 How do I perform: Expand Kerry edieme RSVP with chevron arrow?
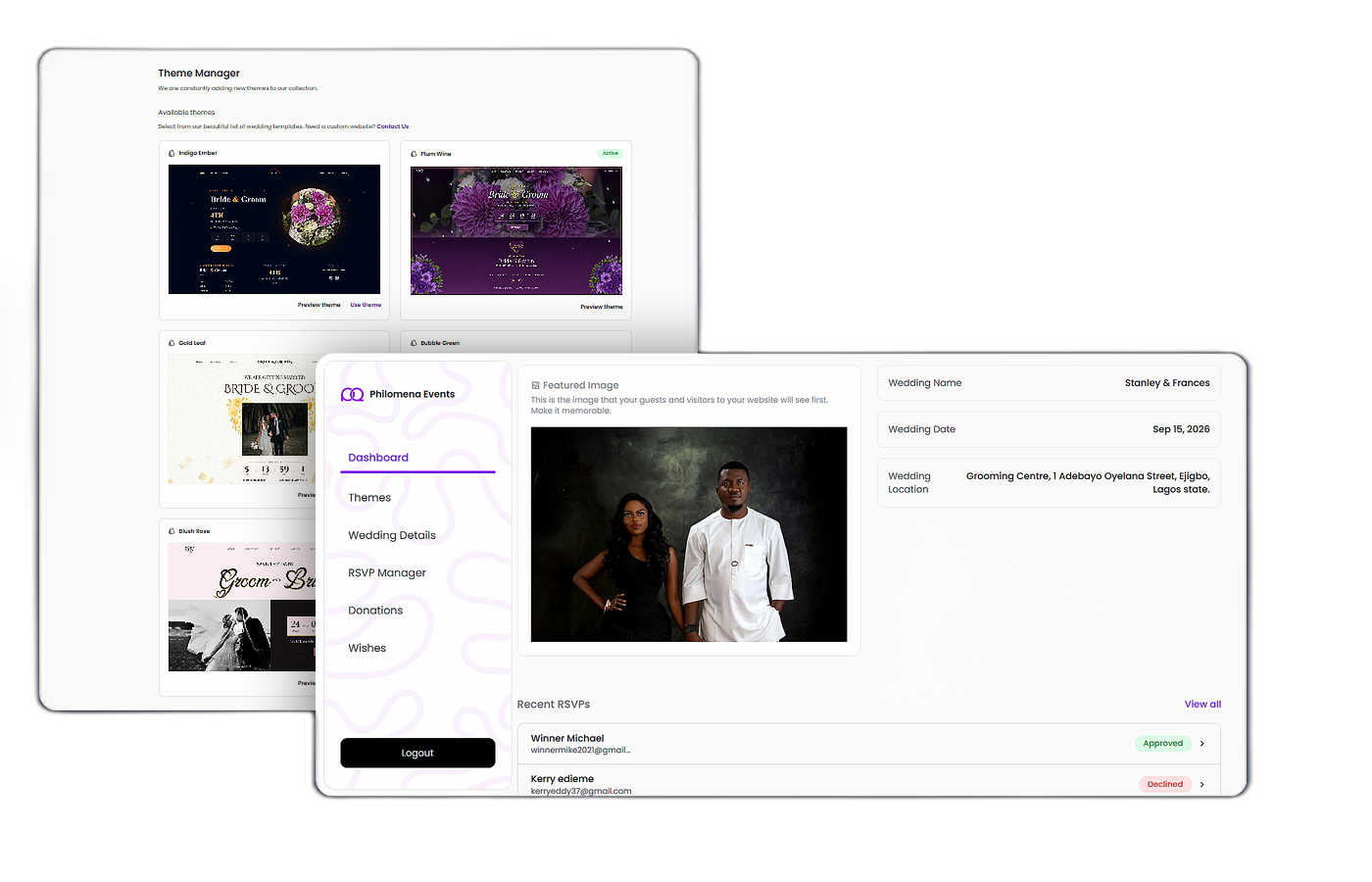tap(1201, 784)
